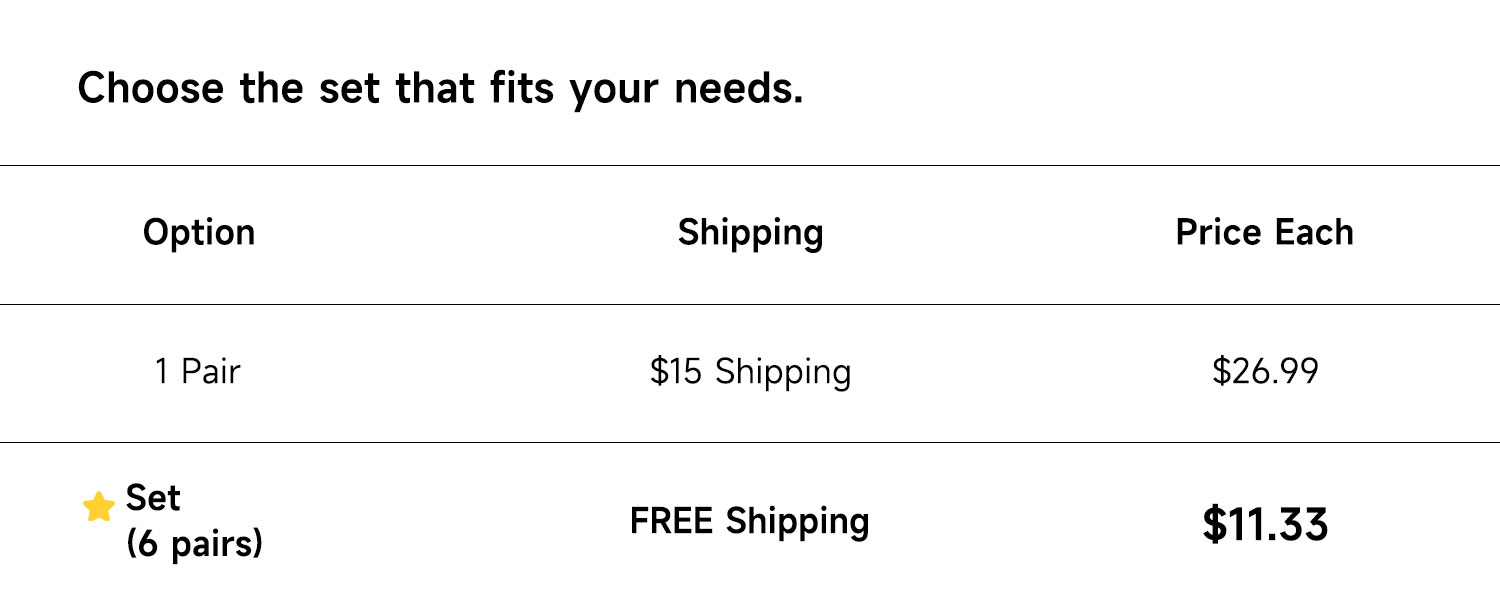Click the yellow star icon beside Set
The height and width of the screenshot is (600, 1500).
pyautogui.click(x=98, y=507)
